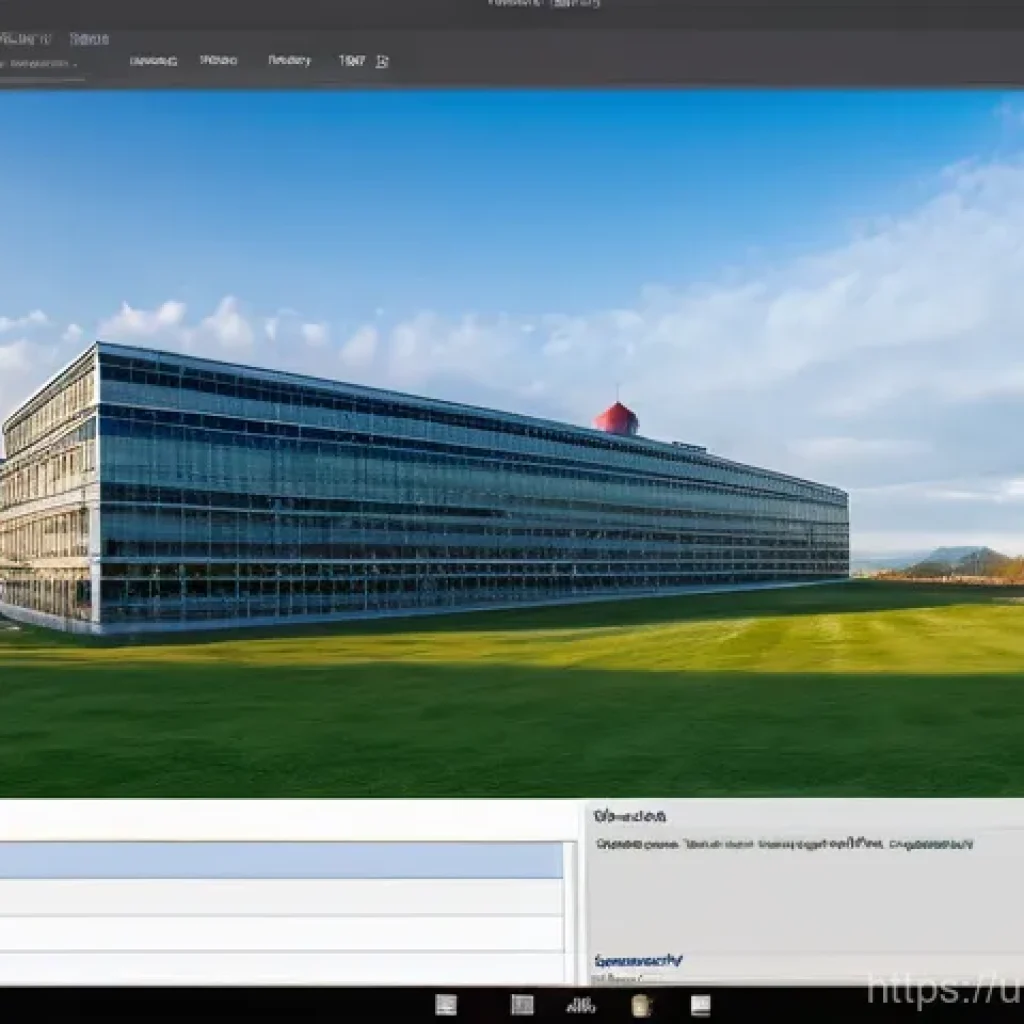This screenshot has width=1024, height=1024.
Task: Select the highlighted blue row in the bottom list
Action: click(x=280, y=860)
